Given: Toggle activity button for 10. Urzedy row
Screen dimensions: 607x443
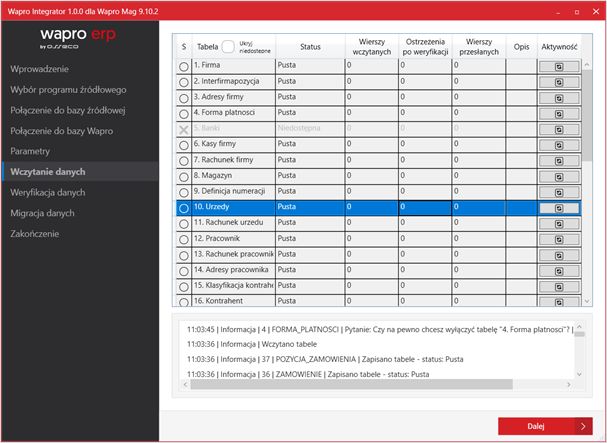Looking at the screenshot, I should (558, 208).
